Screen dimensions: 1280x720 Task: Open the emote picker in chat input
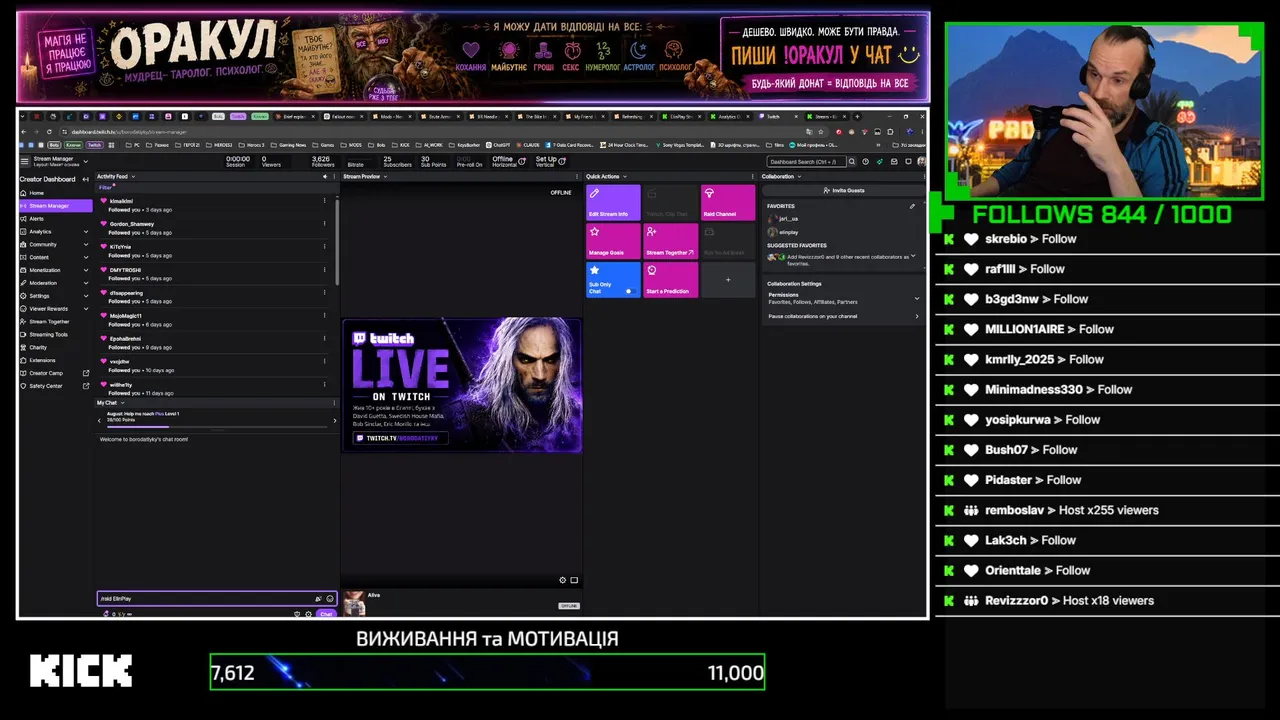coord(330,598)
